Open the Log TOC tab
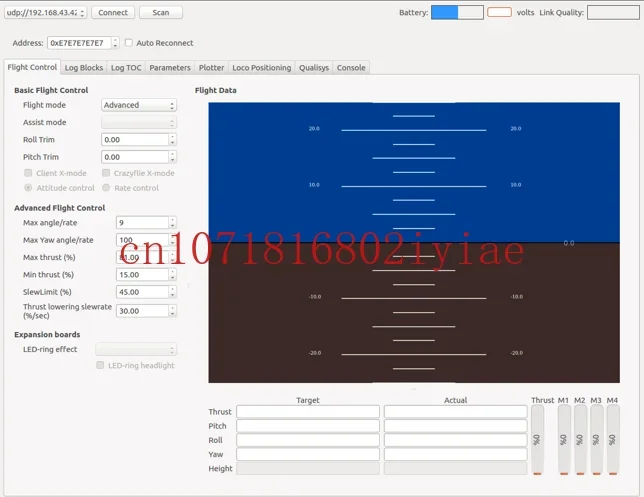Image resolution: width=644 pixels, height=497 pixels. 126,68
